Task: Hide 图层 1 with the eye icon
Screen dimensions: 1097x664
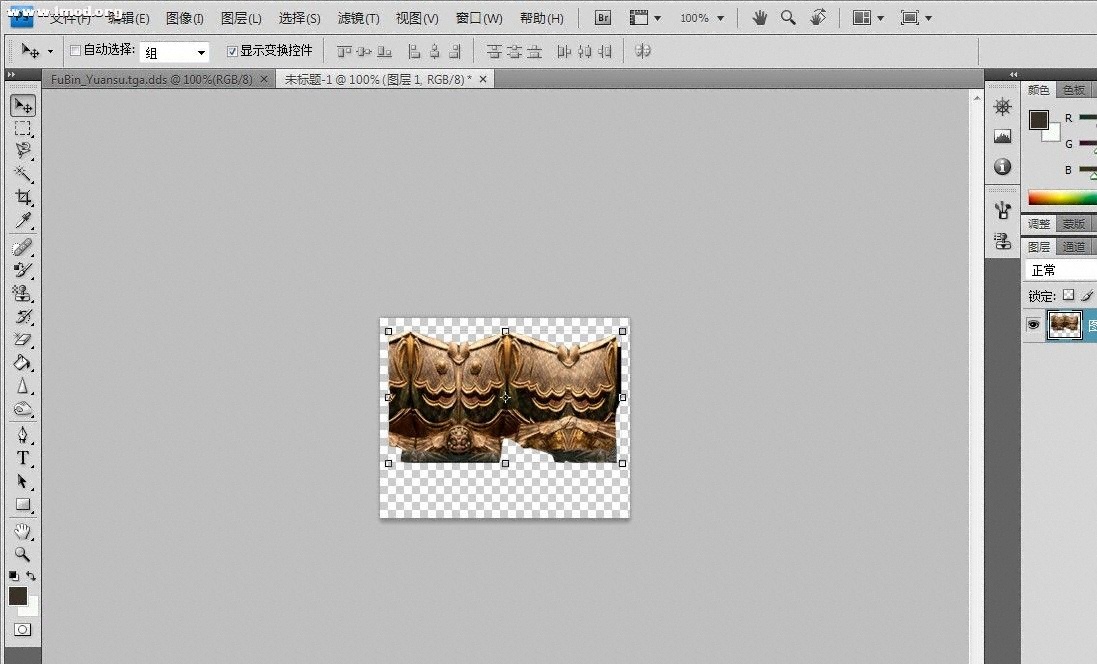Action: (x=1033, y=324)
